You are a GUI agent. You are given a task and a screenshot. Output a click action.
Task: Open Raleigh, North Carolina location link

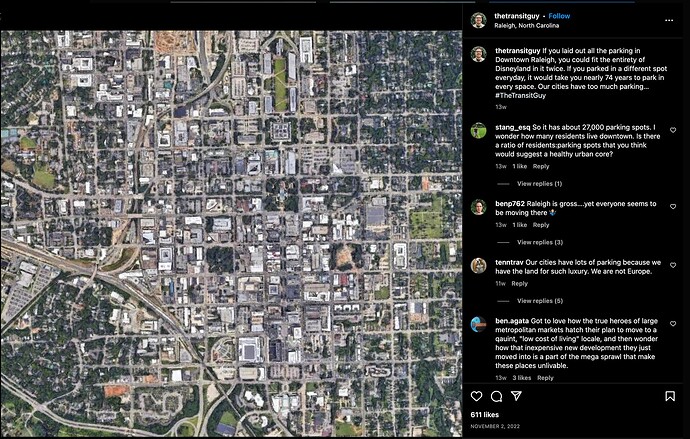527,26
